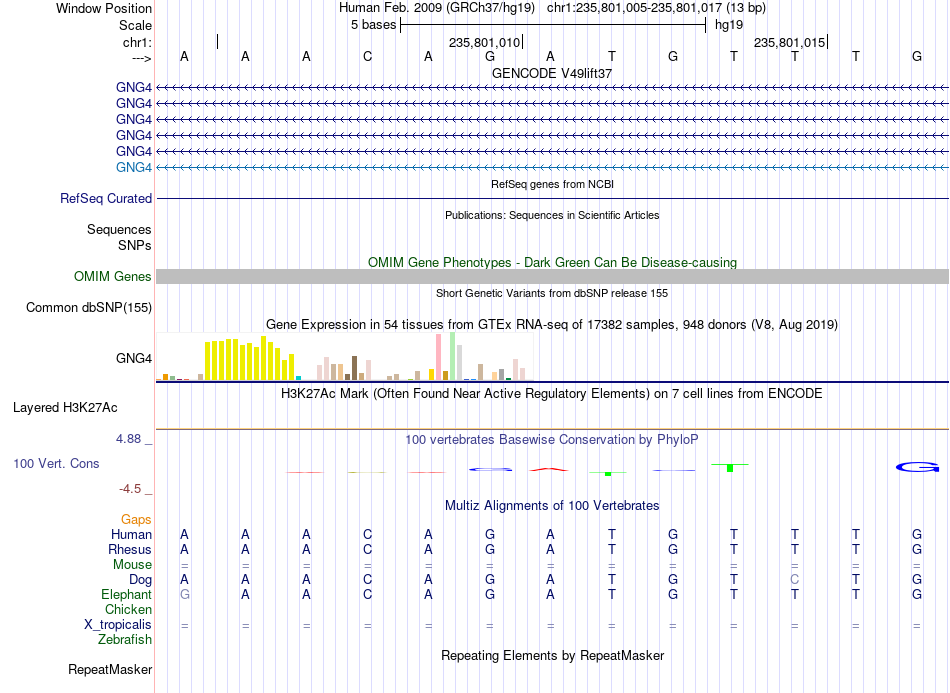Screen dimensions: 950x693
Task: Click the blue G PhyloP conservation glyph
Action: (917, 467)
